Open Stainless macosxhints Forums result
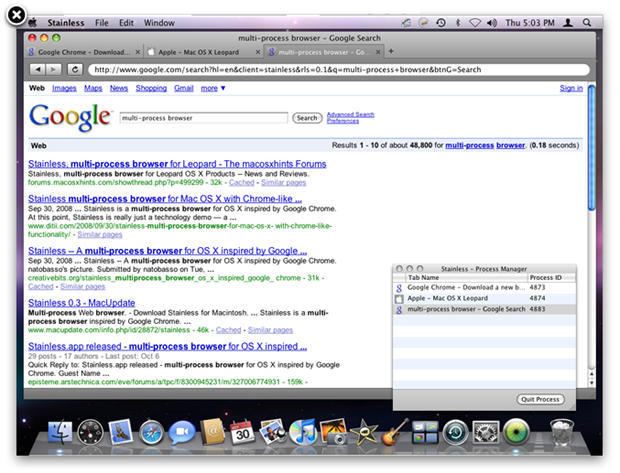This screenshot has width=620, height=473. pos(177,164)
